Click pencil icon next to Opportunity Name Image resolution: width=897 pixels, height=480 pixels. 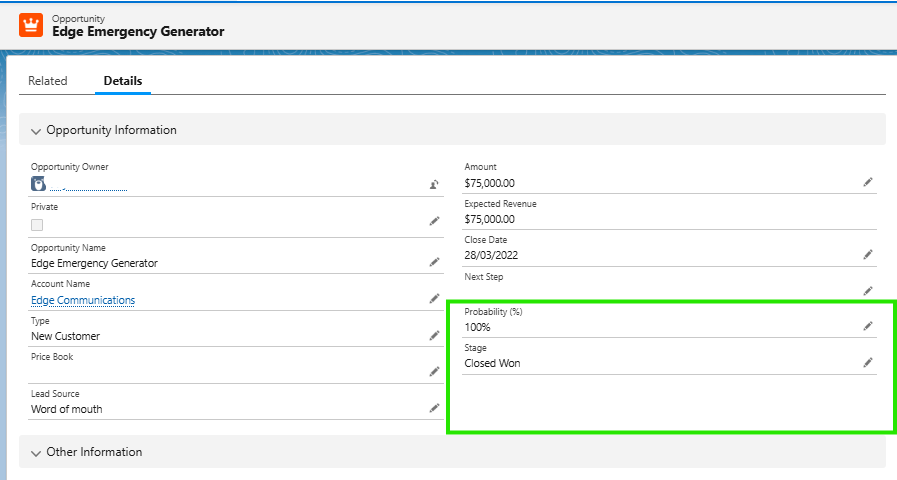tap(434, 262)
